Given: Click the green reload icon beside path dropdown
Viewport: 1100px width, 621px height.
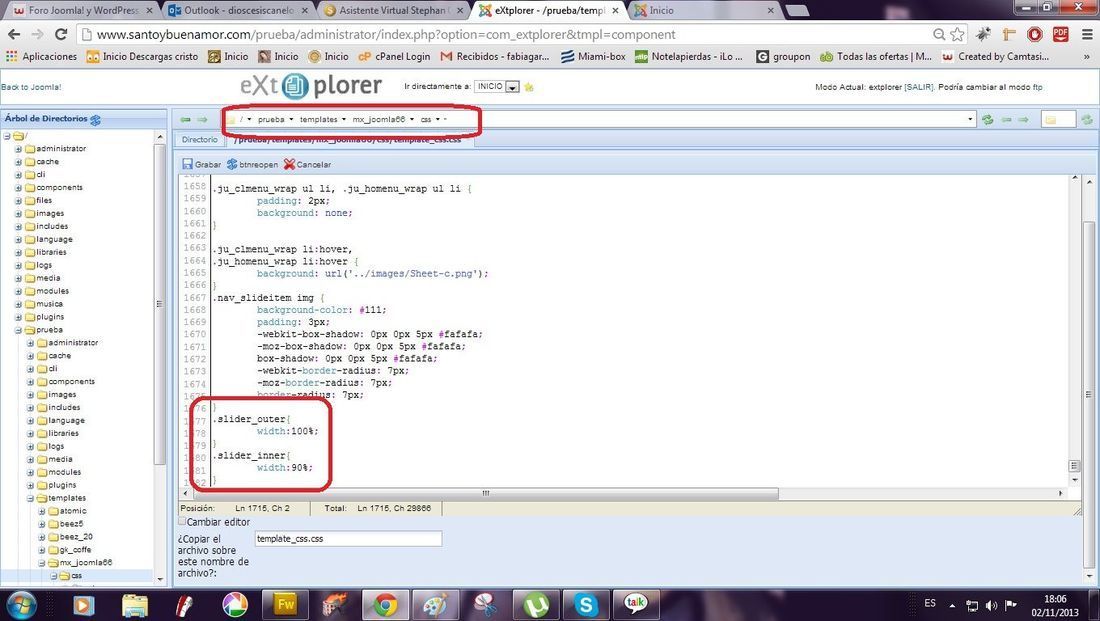Looking at the screenshot, I should 988,119.
